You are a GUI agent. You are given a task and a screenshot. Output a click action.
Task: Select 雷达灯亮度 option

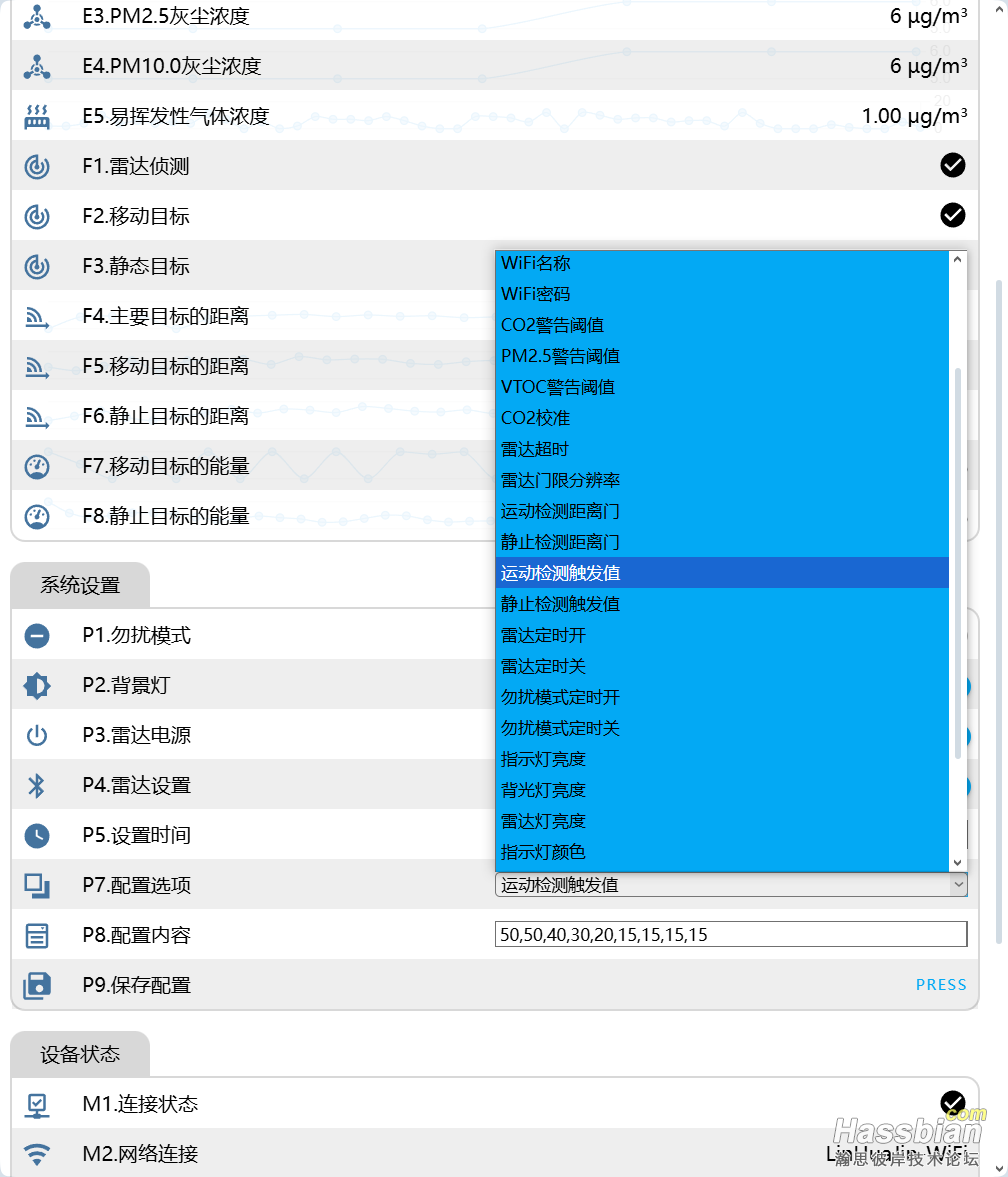coord(722,821)
